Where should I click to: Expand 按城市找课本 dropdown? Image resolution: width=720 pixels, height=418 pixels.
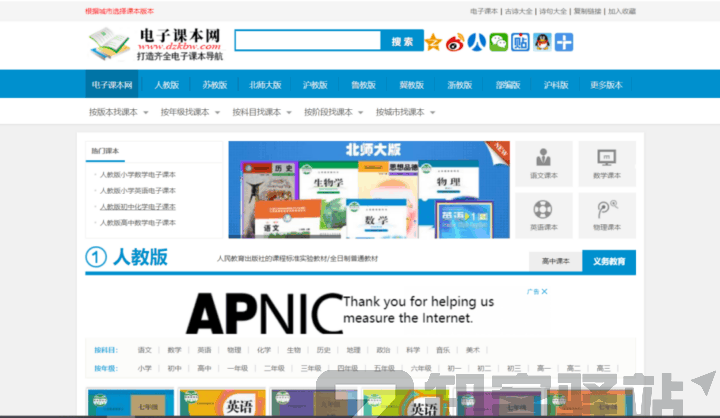pyautogui.click(x=406, y=112)
